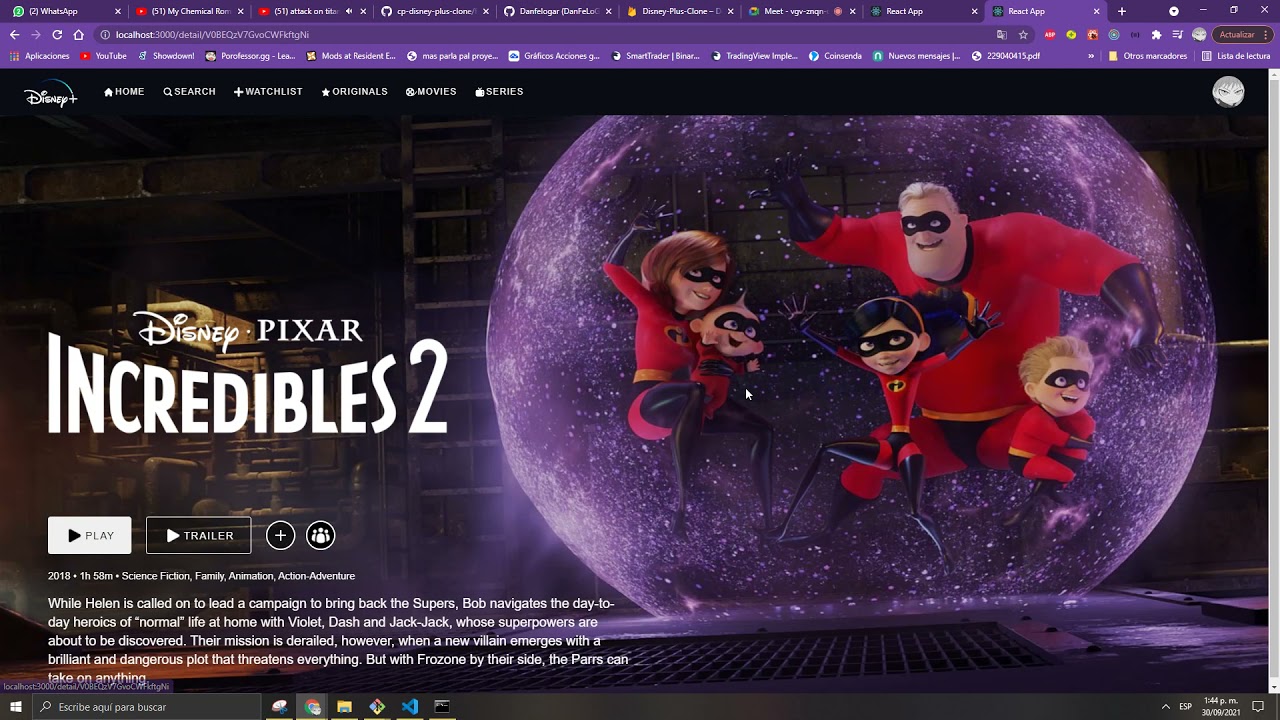Open Otros marcadores folder
1280x720 pixels.
[x=1148, y=56]
